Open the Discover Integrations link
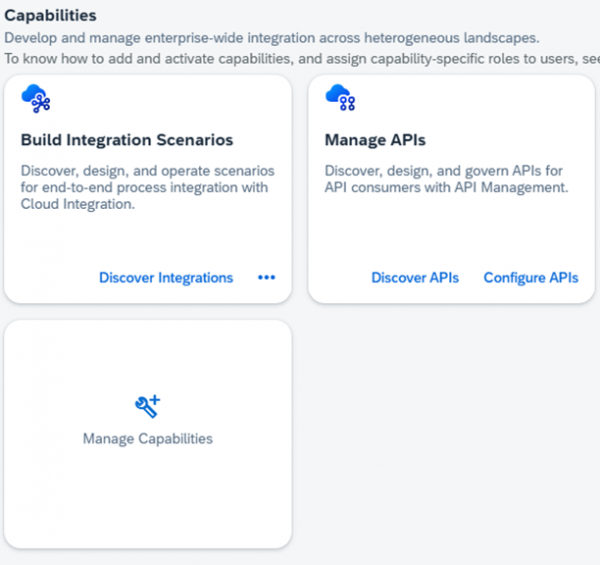 pos(166,278)
